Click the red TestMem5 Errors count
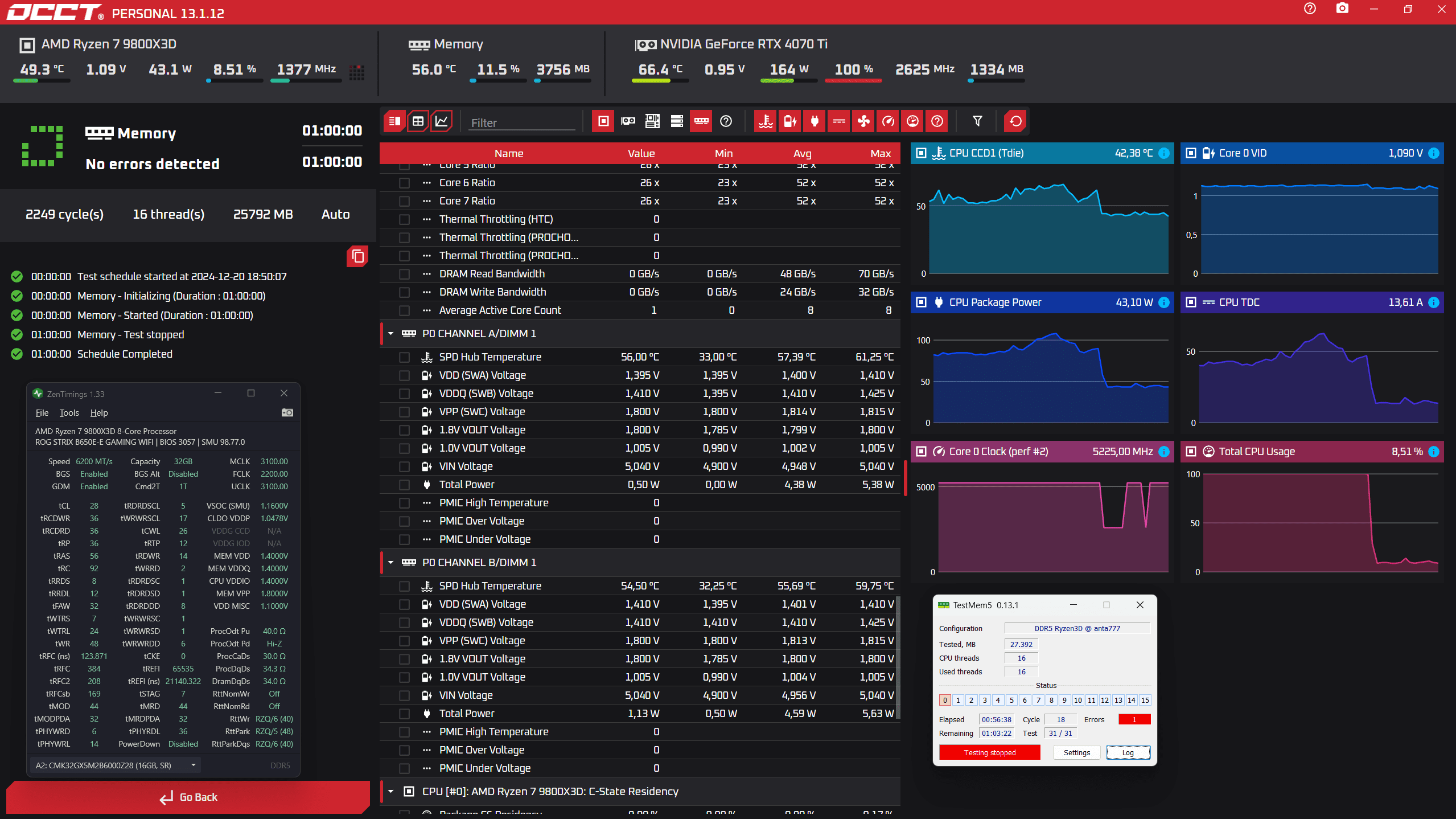 pyautogui.click(x=1134, y=719)
